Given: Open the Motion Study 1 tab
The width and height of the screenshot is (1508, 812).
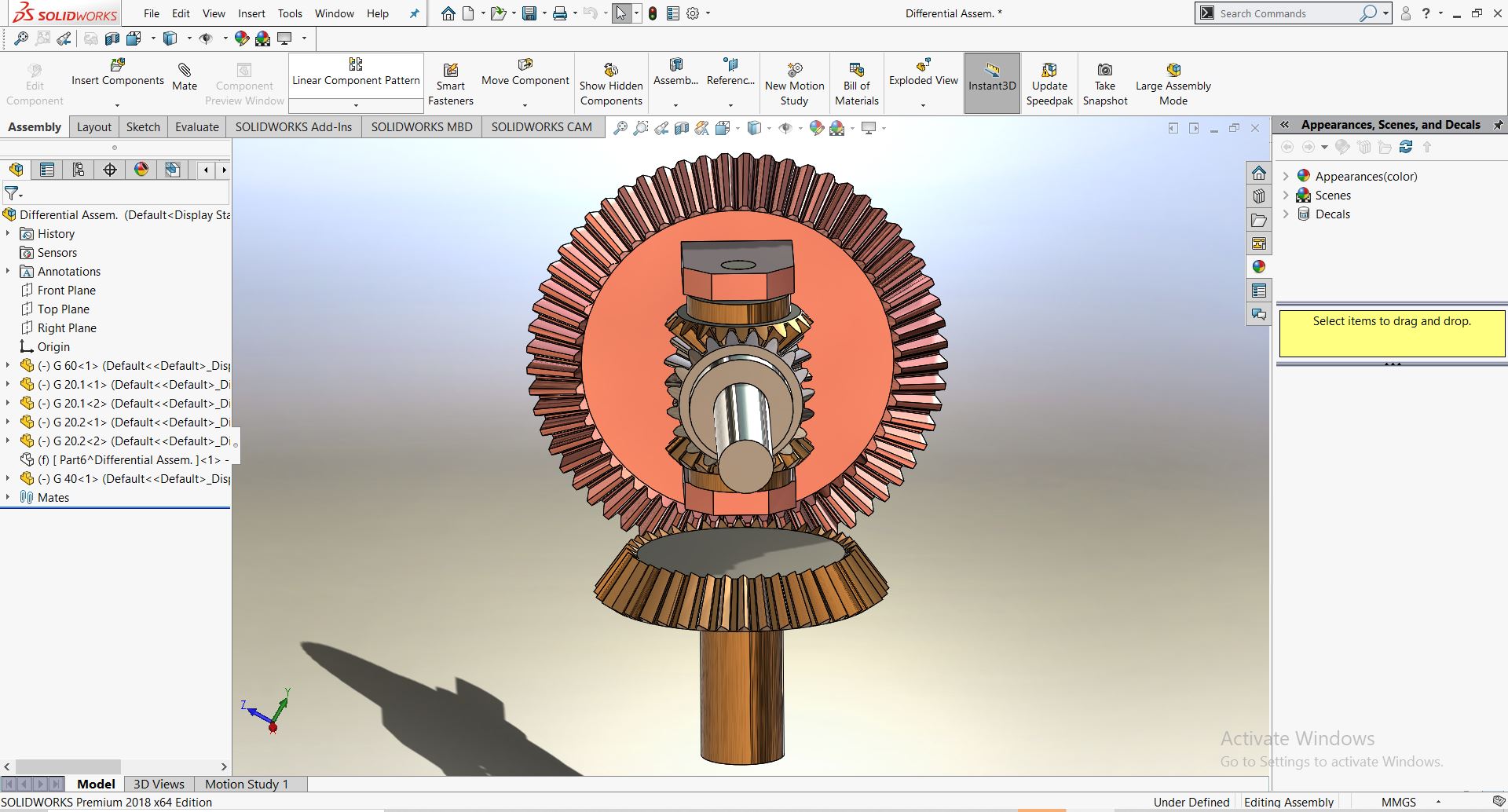Looking at the screenshot, I should (247, 784).
